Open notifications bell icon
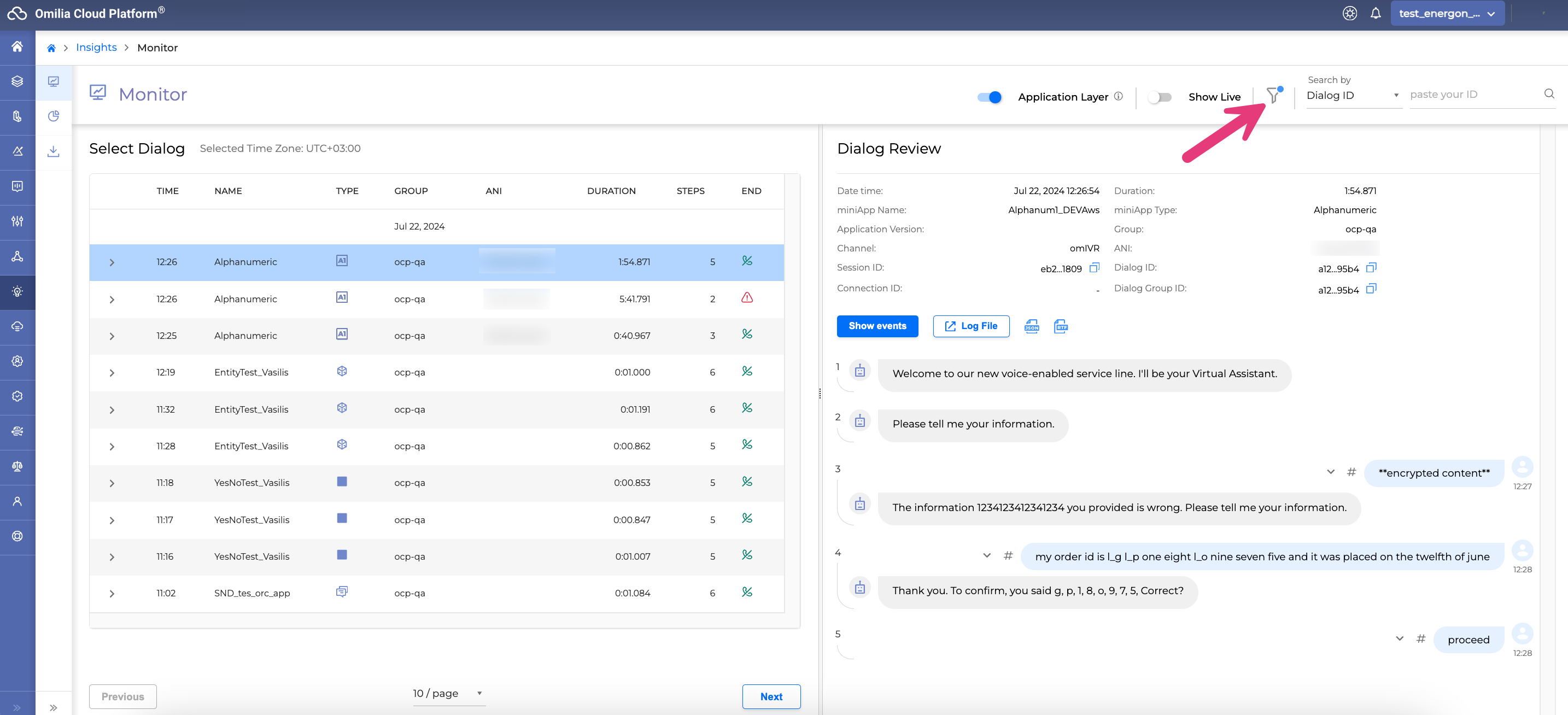Screen dimensions: 1568x715 click(x=1375, y=13)
